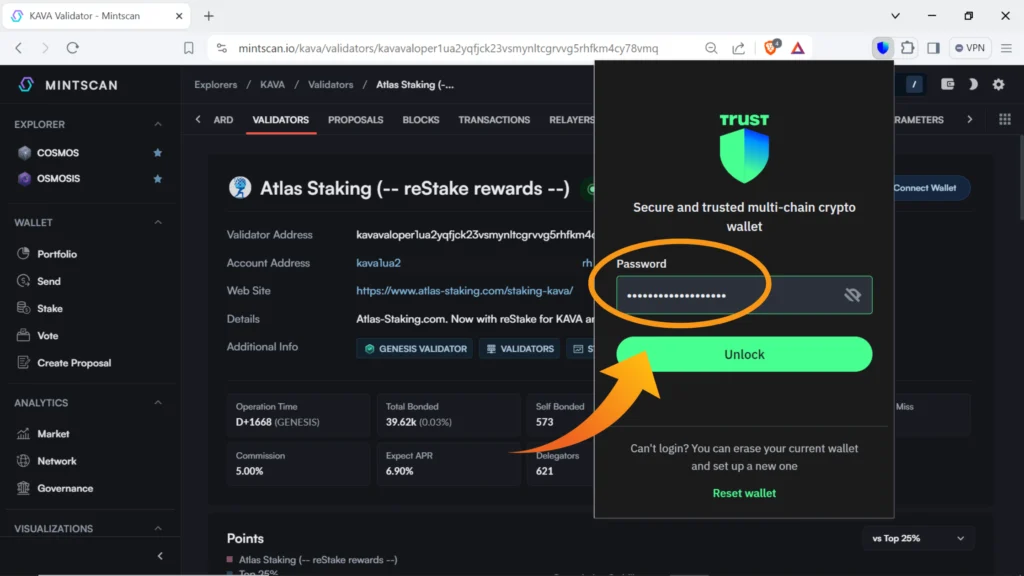
Task: Click the Trust Wallet extension icon
Action: (x=883, y=48)
